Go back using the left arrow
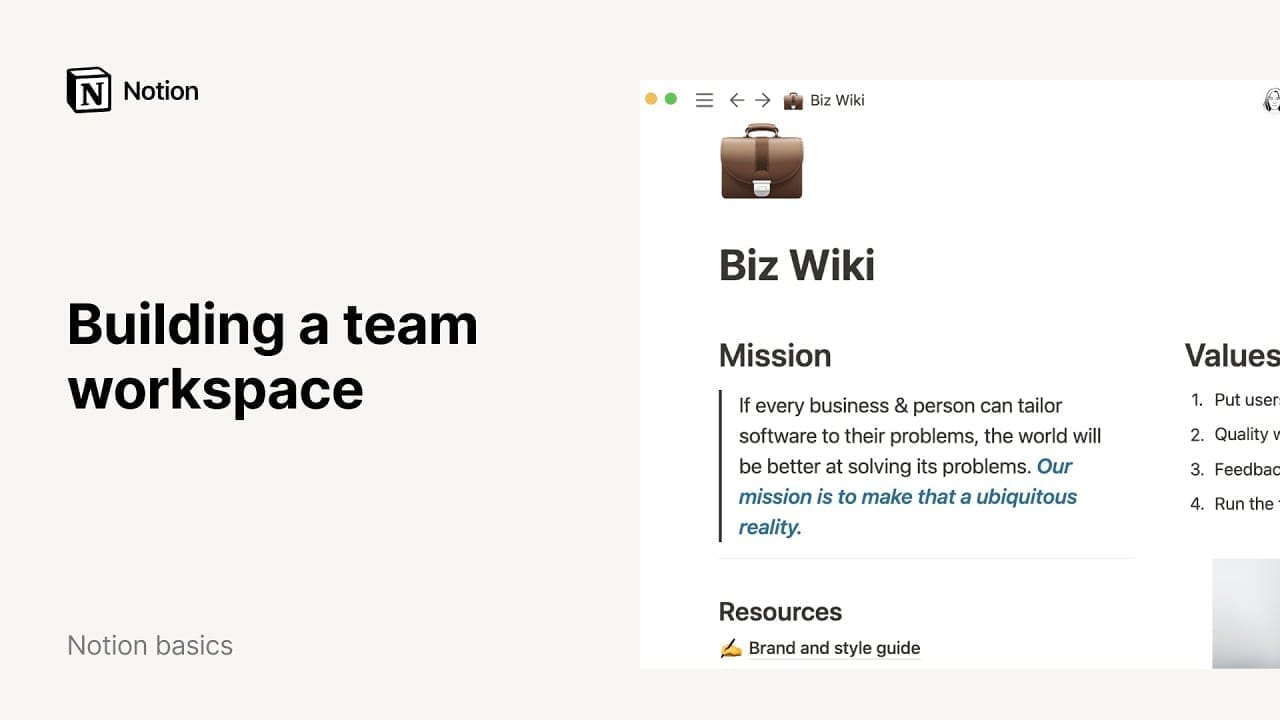 point(737,100)
